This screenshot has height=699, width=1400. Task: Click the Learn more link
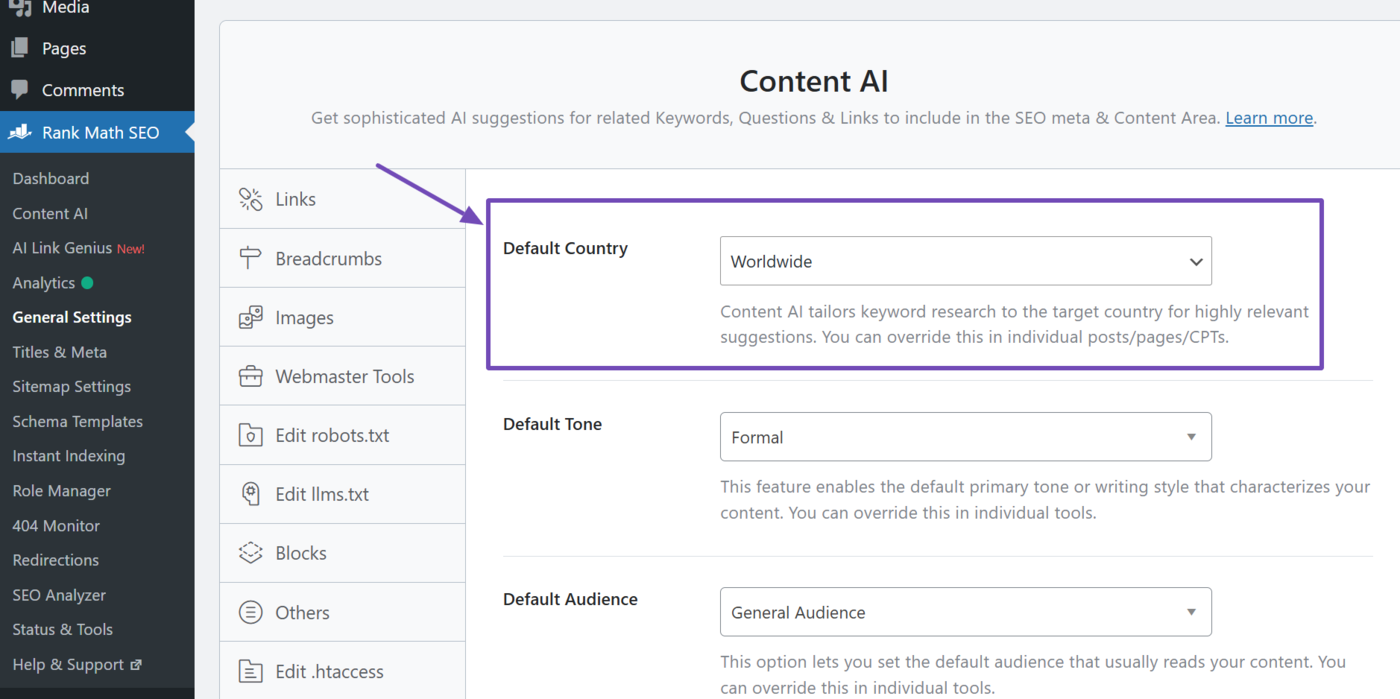(1269, 118)
